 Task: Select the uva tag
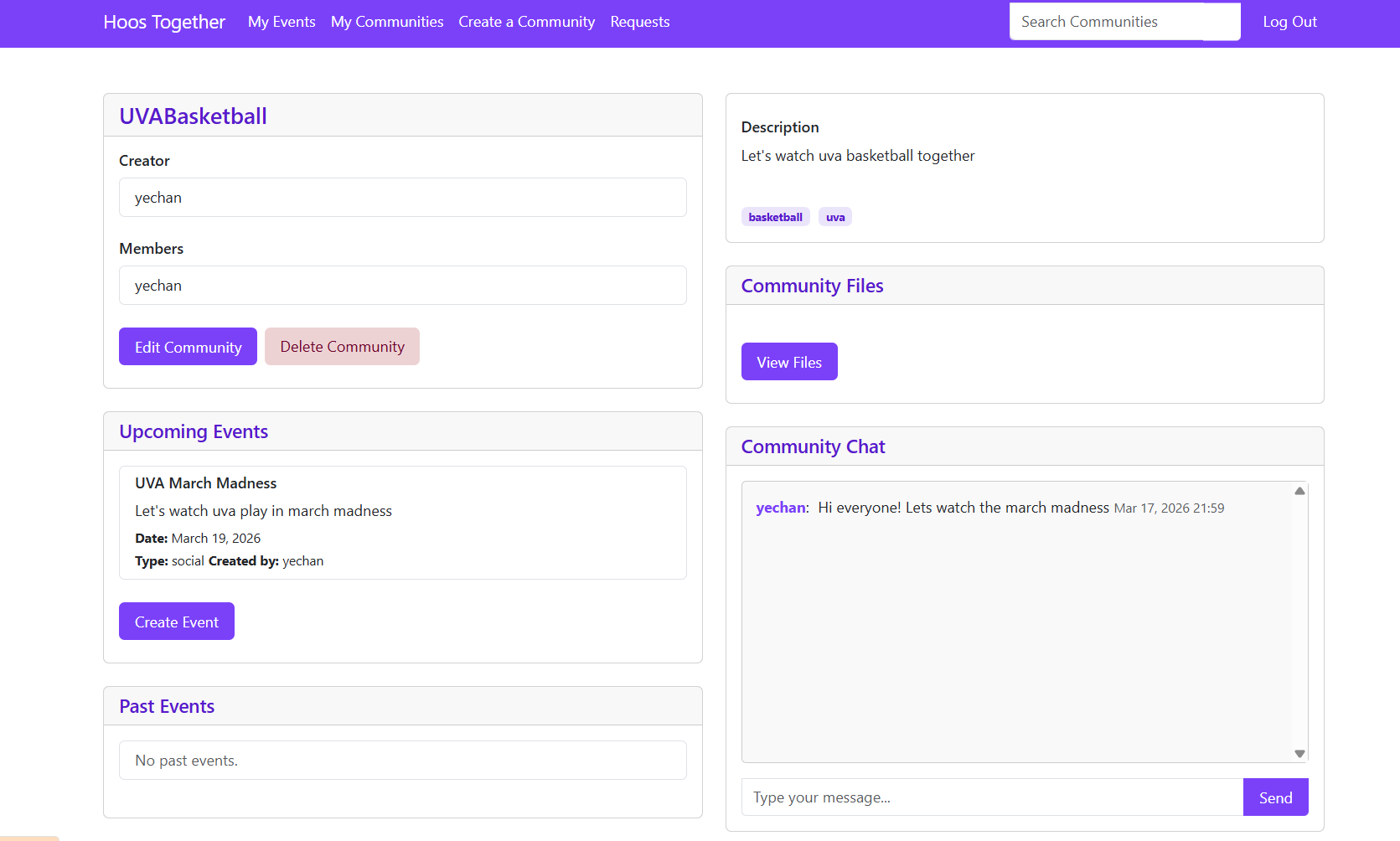[x=834, y=216]
